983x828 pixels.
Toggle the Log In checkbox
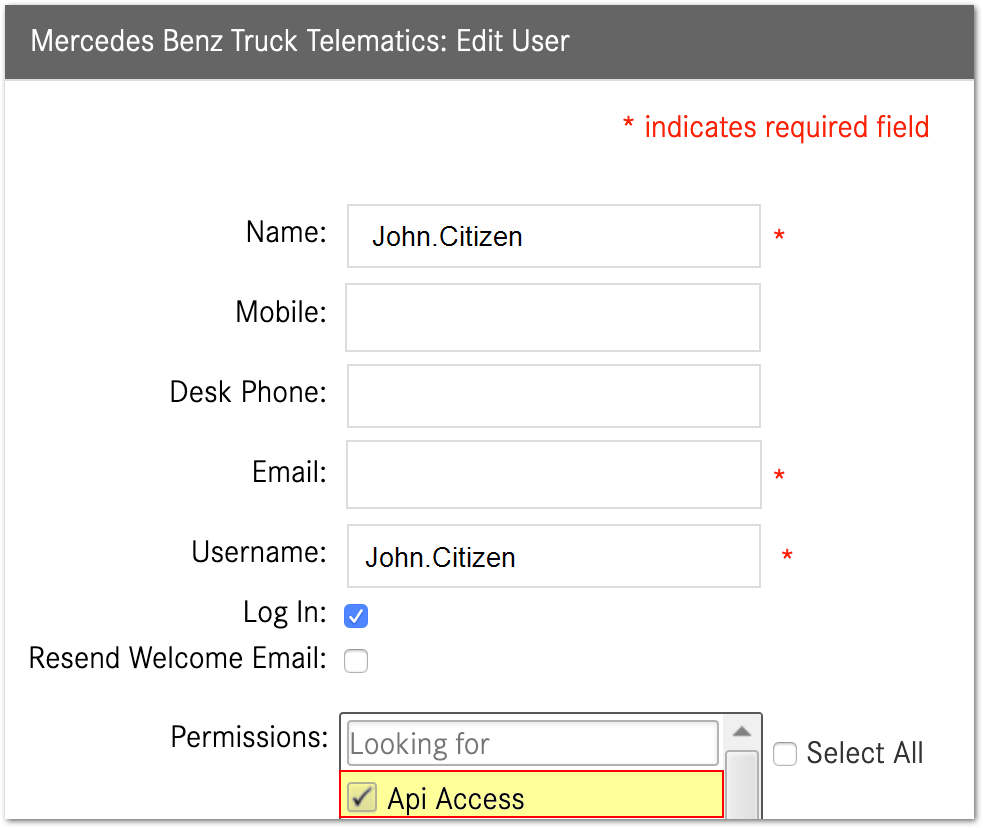[x=356, y=616]
